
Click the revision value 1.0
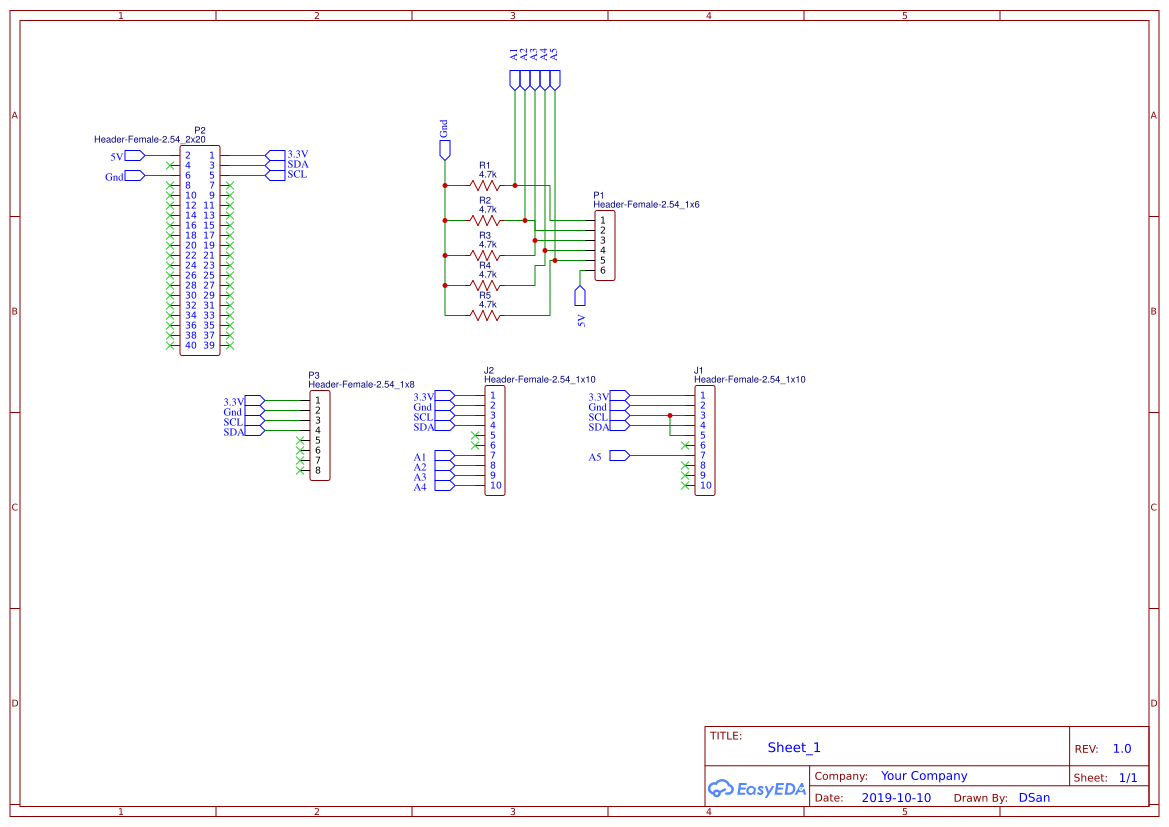(1121, 749)
